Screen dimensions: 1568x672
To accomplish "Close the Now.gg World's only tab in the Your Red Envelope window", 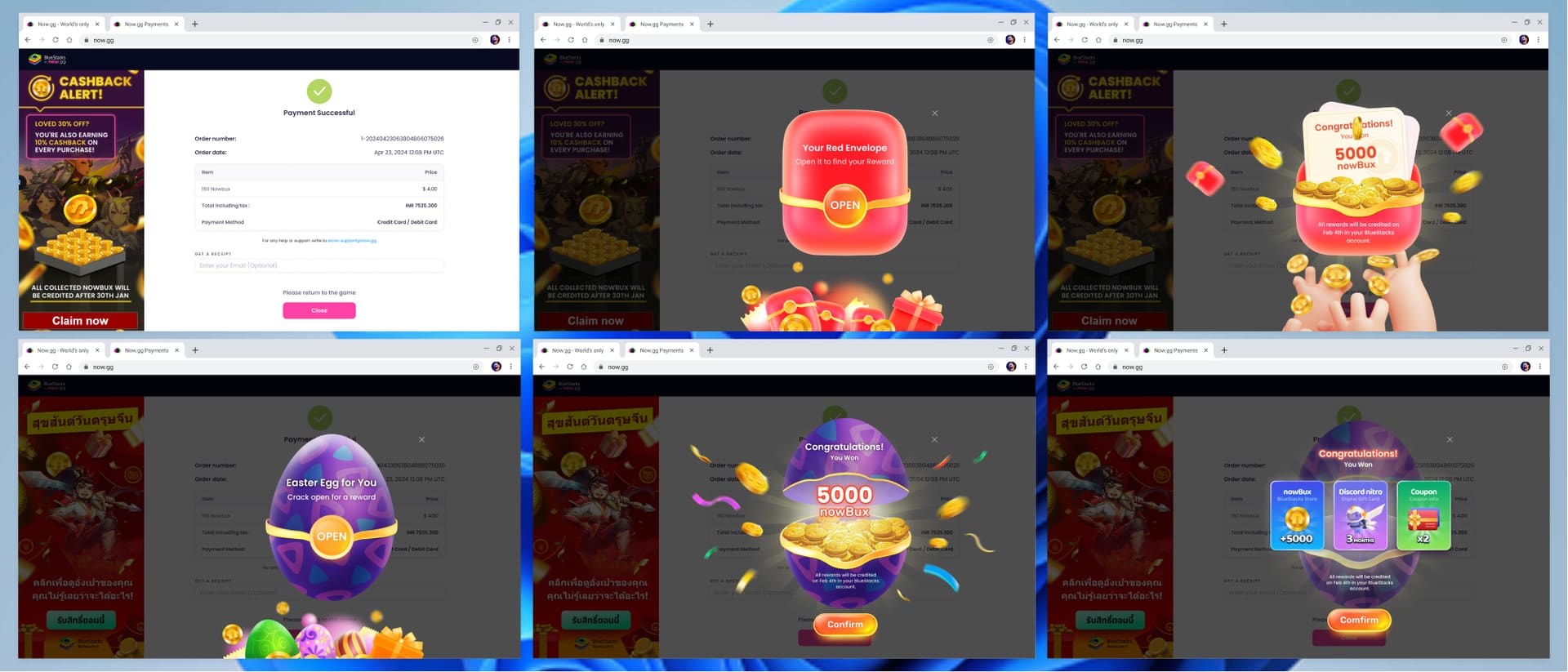I will [612, 24].
